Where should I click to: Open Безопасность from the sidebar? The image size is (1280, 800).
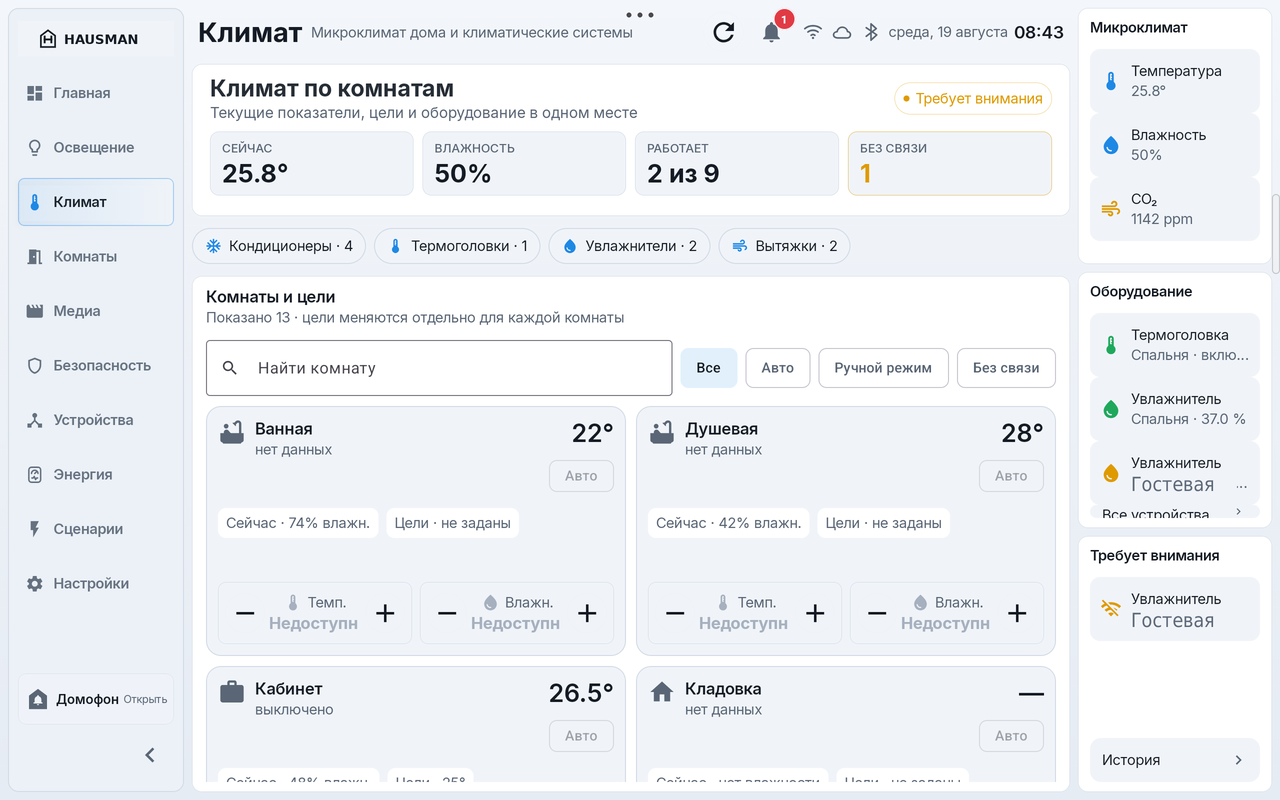[x=96, y=365]
